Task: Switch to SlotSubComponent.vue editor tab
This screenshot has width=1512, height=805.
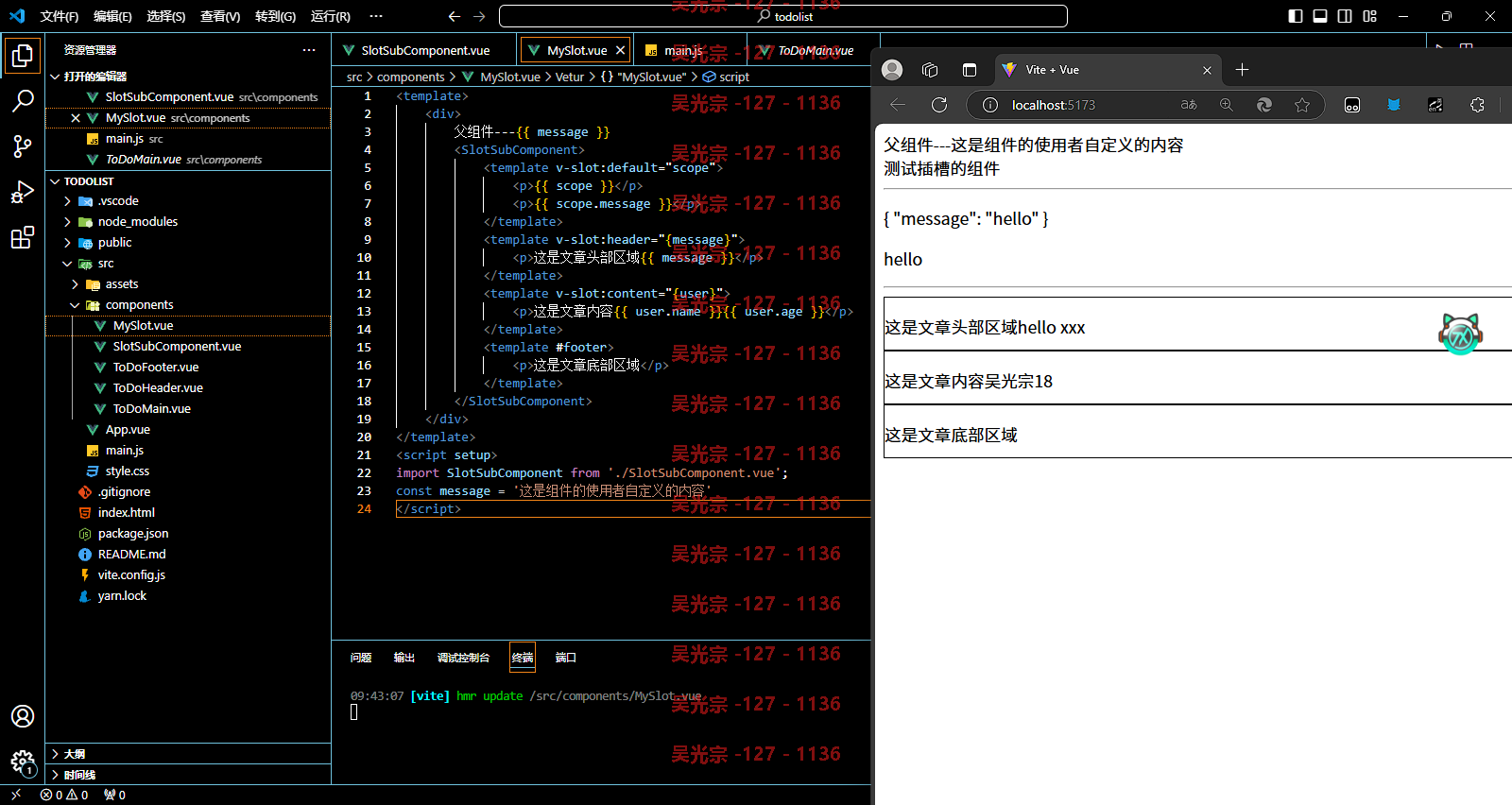Action: click(424, 50)
